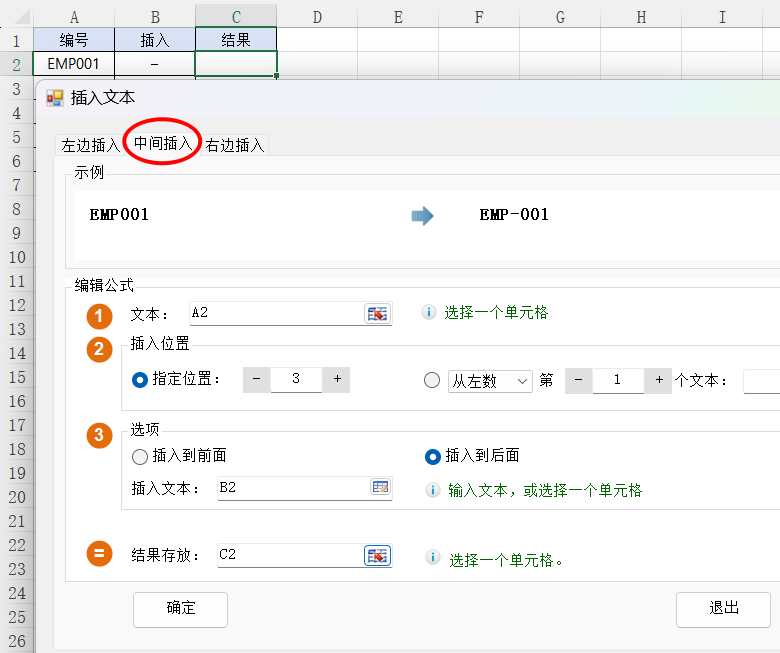This screenshot has height=653, width=780.
Task: Click the range picker icon for 文本 field
Action: pos(377,314)
